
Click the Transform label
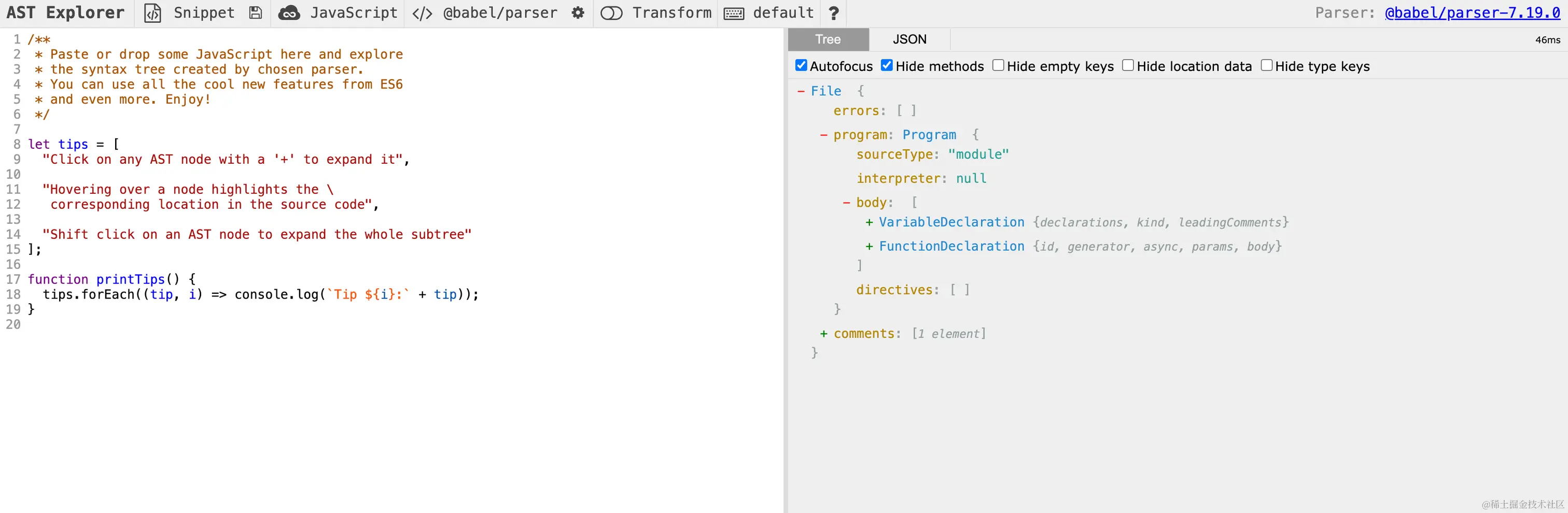tap(672, 13)
